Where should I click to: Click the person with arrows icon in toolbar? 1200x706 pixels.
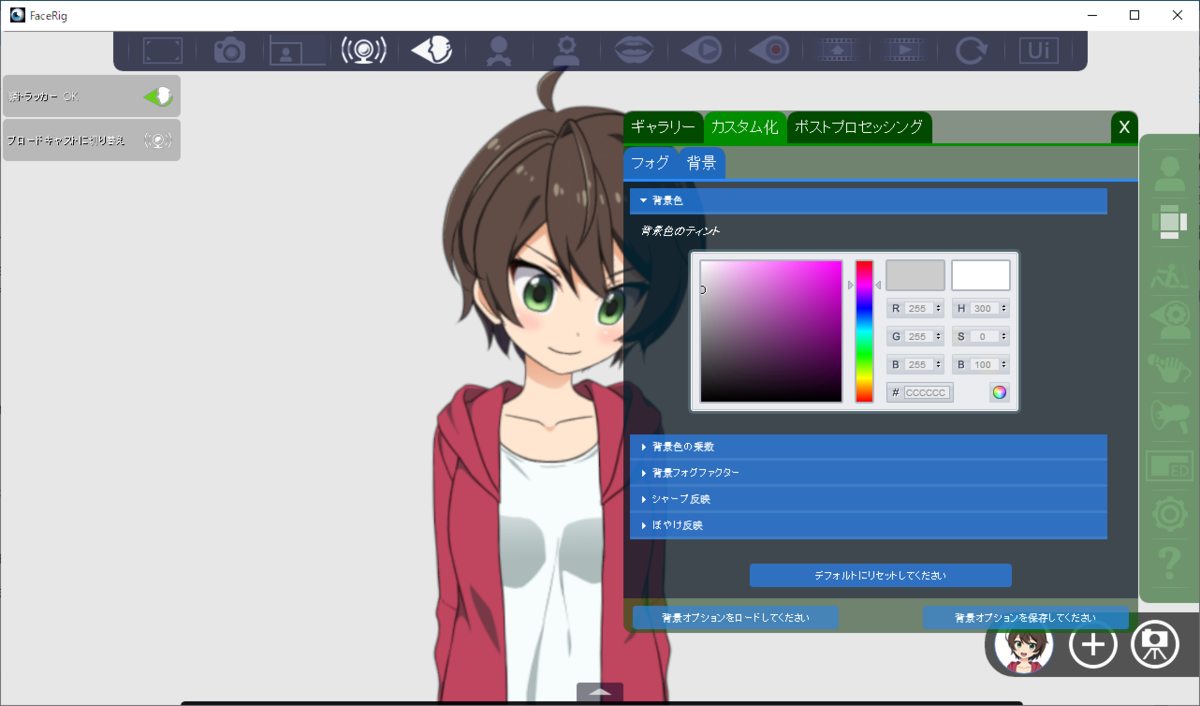click(x=497, y=50)
